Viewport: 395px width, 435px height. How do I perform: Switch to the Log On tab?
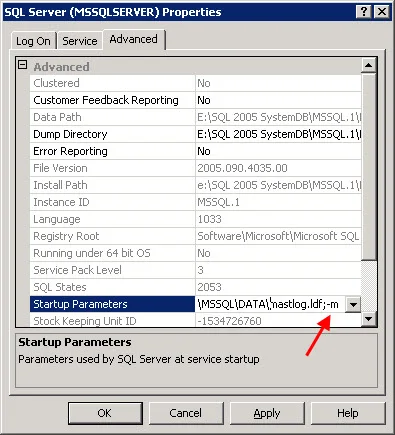[x=33, y=41]
